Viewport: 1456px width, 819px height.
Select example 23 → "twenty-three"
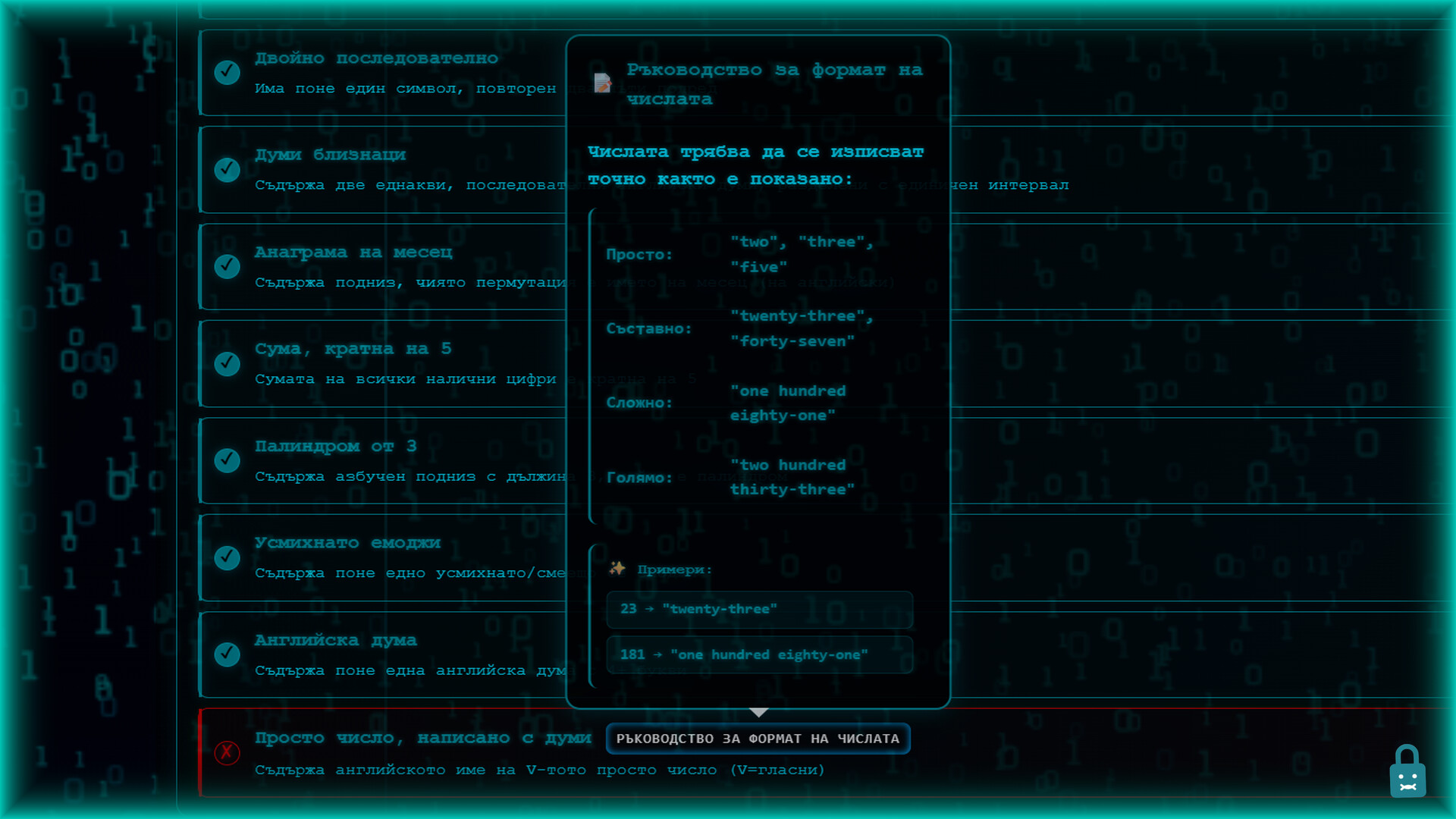(759, 609)
